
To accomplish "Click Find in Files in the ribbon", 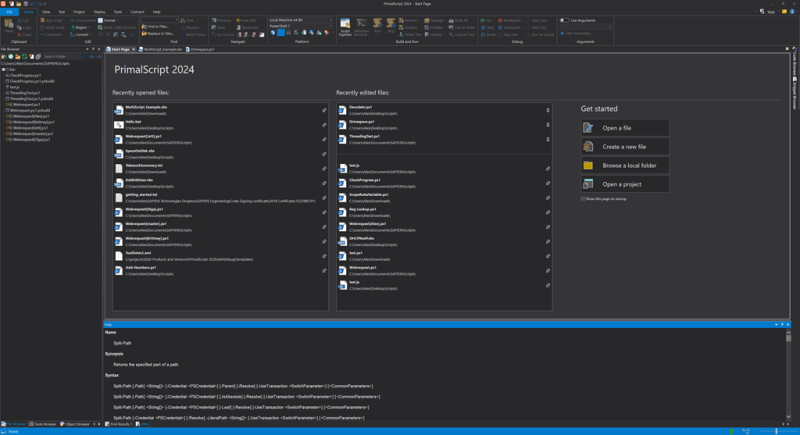I will coord(156,27).
